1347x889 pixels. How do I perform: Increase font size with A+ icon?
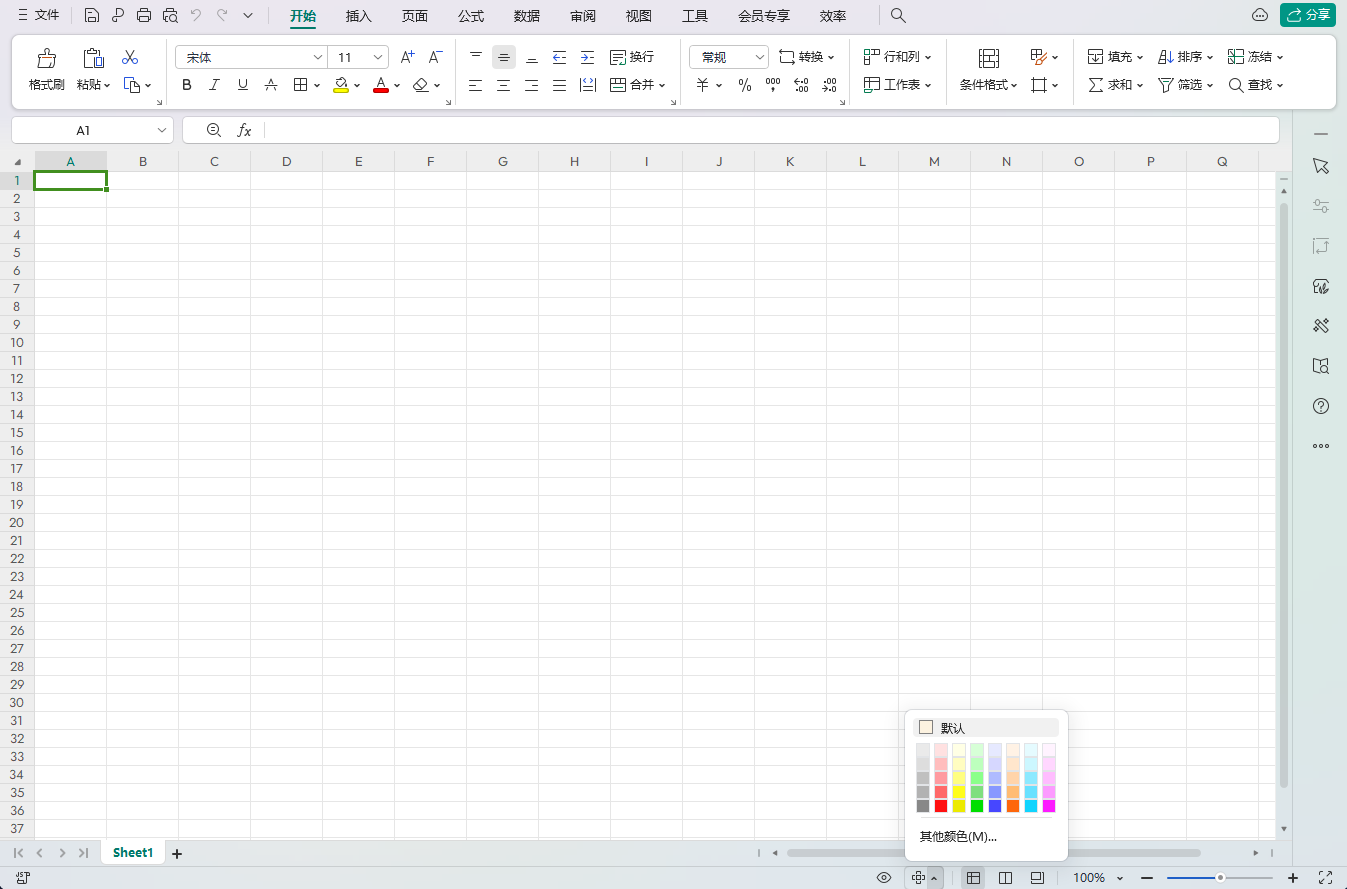pos(407,57)
